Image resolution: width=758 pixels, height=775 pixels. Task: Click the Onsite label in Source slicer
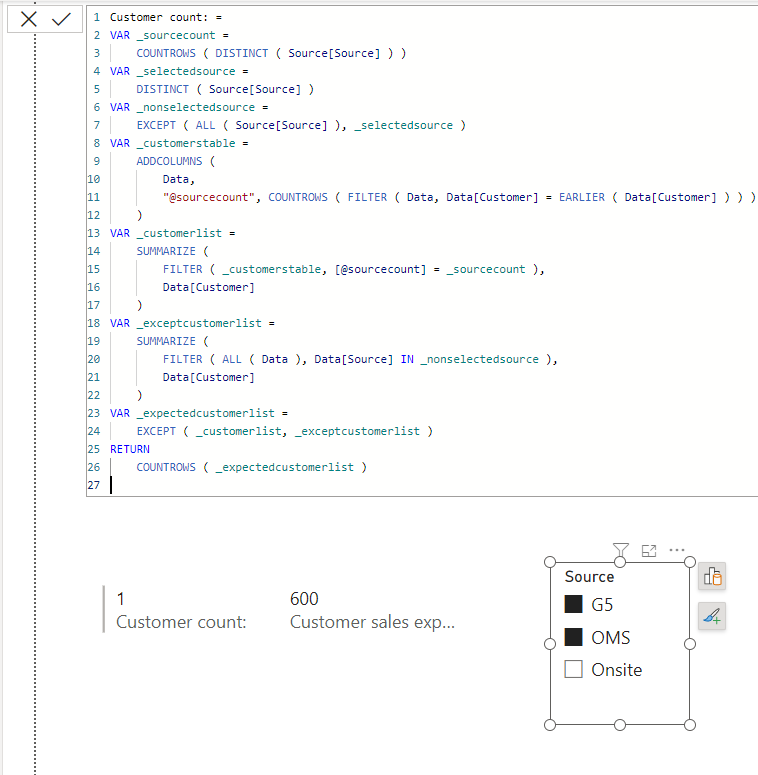[617, 670]
